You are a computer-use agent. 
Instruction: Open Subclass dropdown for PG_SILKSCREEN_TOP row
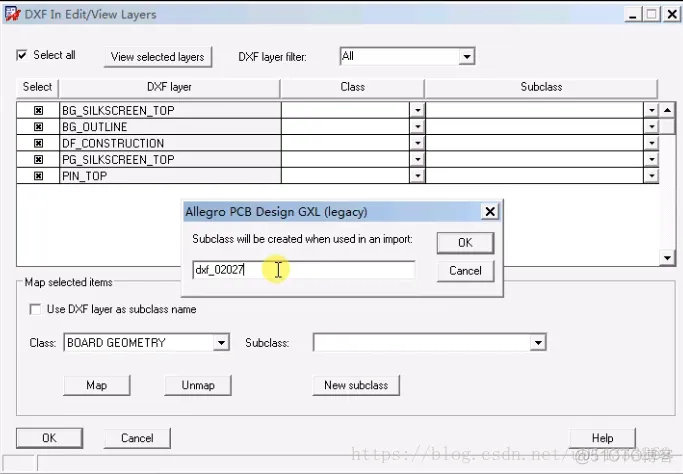pos(651,159)
